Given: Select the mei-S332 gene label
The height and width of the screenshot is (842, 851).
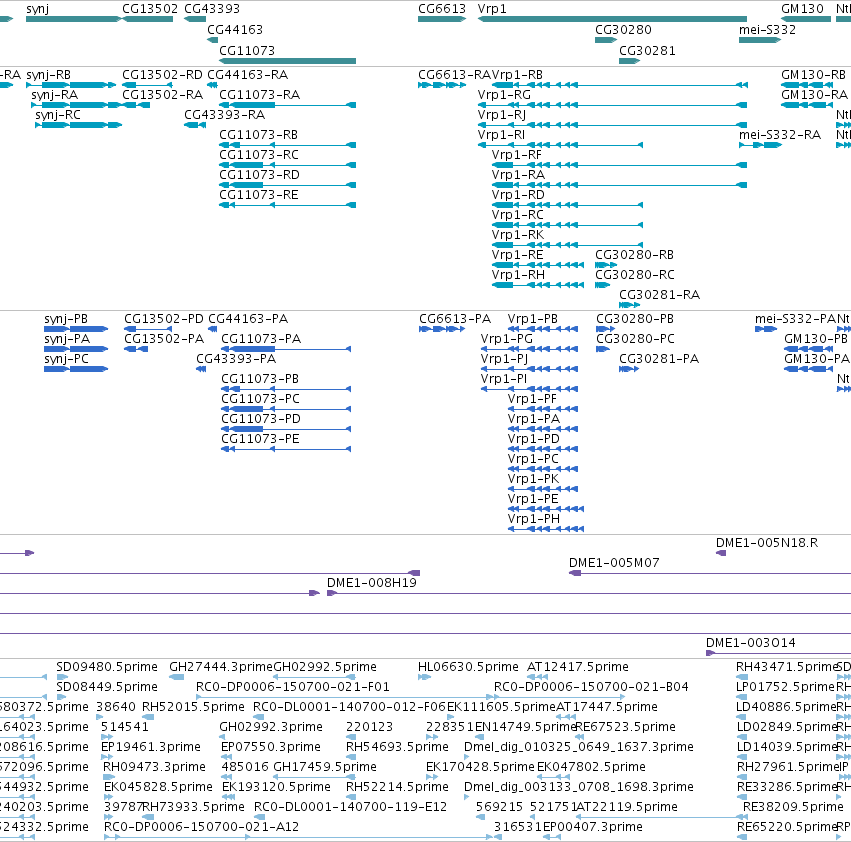Looking at the screenshot, I should pos(767,29).
